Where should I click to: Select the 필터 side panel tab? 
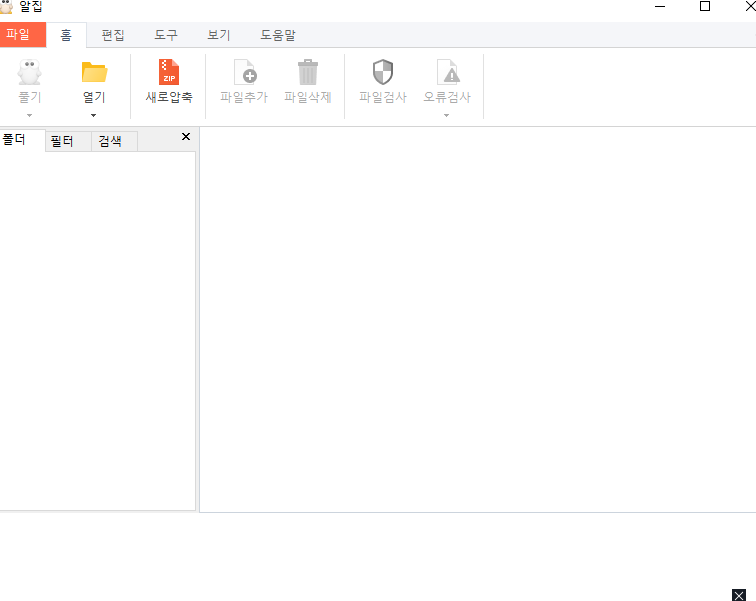coord(68,141)
